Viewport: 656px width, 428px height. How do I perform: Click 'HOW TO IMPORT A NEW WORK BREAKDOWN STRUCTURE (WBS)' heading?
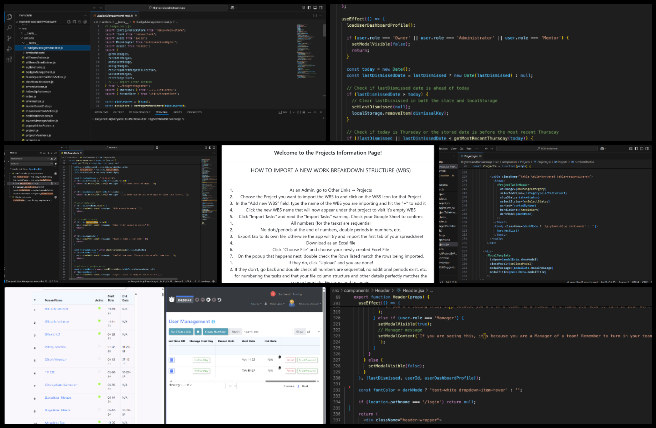click(330, 170)
